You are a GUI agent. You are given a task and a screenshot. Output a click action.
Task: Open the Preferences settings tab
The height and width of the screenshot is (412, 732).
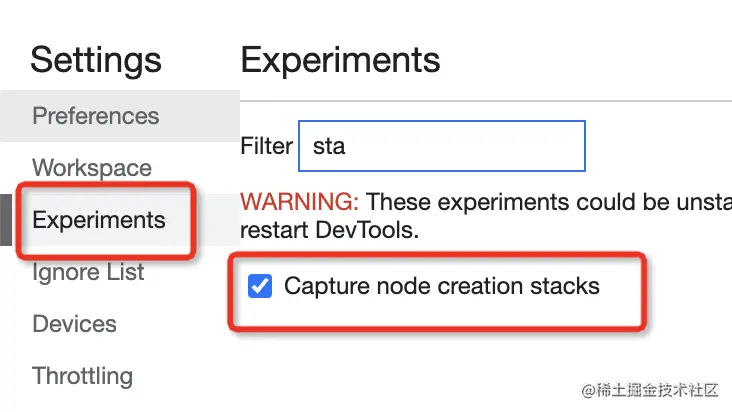point(95,116)
